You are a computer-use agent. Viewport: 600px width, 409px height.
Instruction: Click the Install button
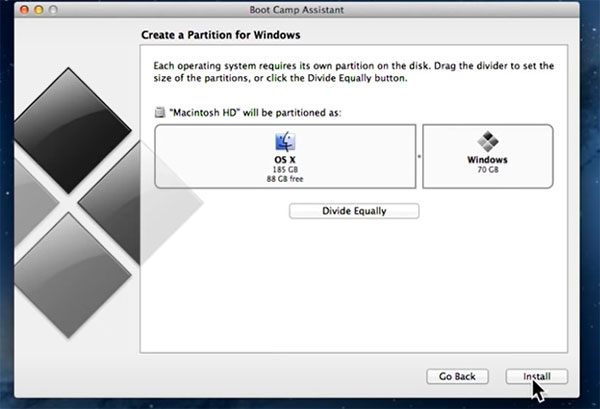(x=536, y=376)
